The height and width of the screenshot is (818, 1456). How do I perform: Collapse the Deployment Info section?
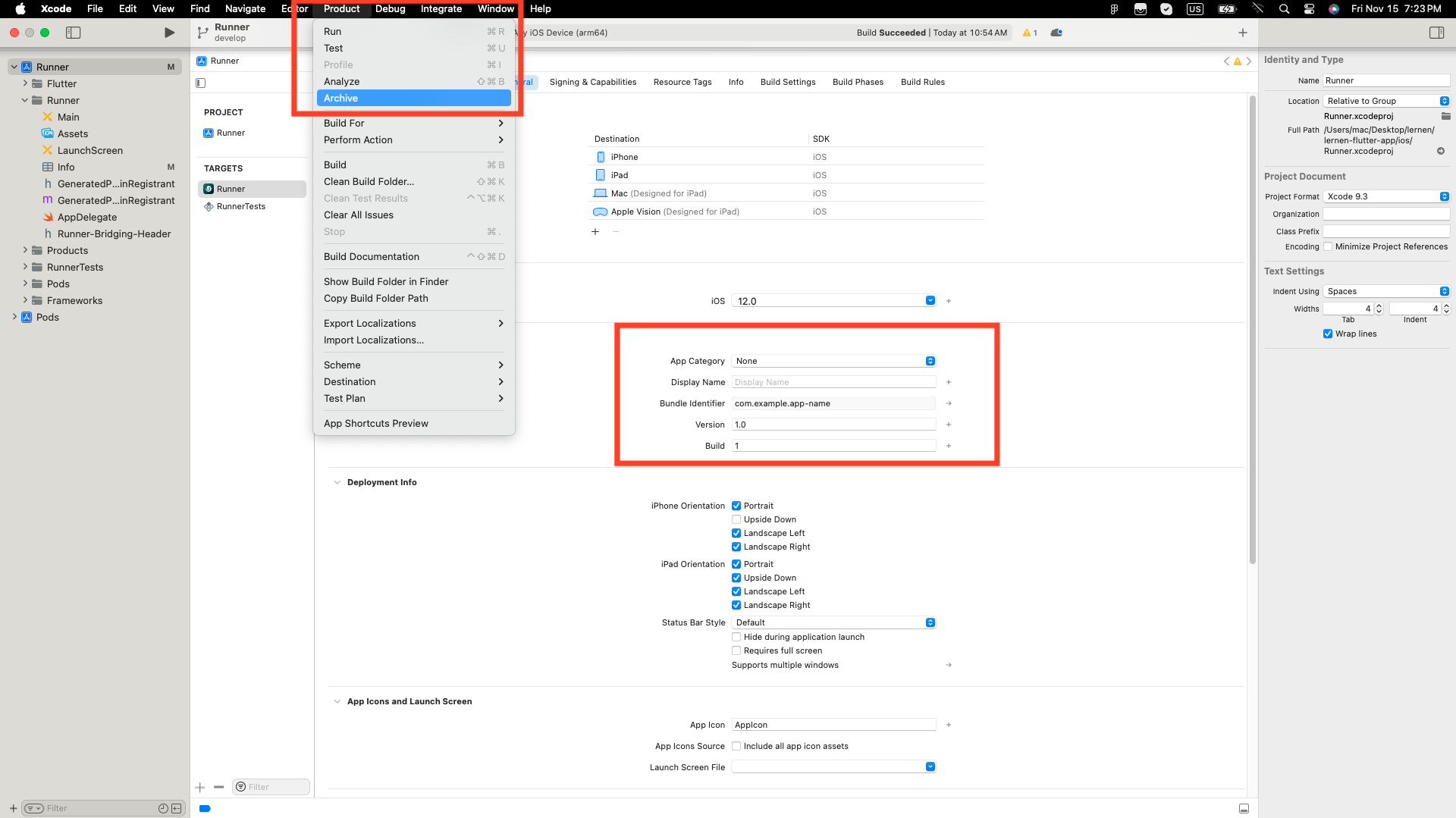point(337,482)
